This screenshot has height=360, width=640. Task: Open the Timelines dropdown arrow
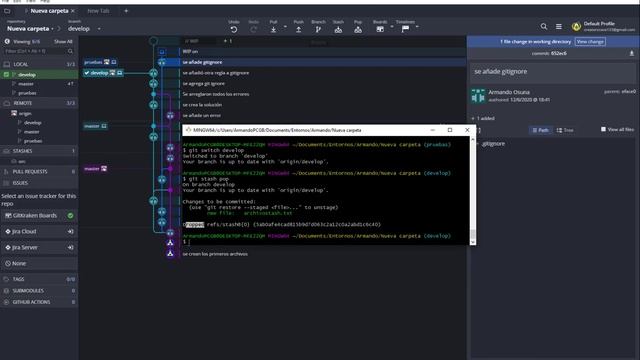(x=417, y=27)
